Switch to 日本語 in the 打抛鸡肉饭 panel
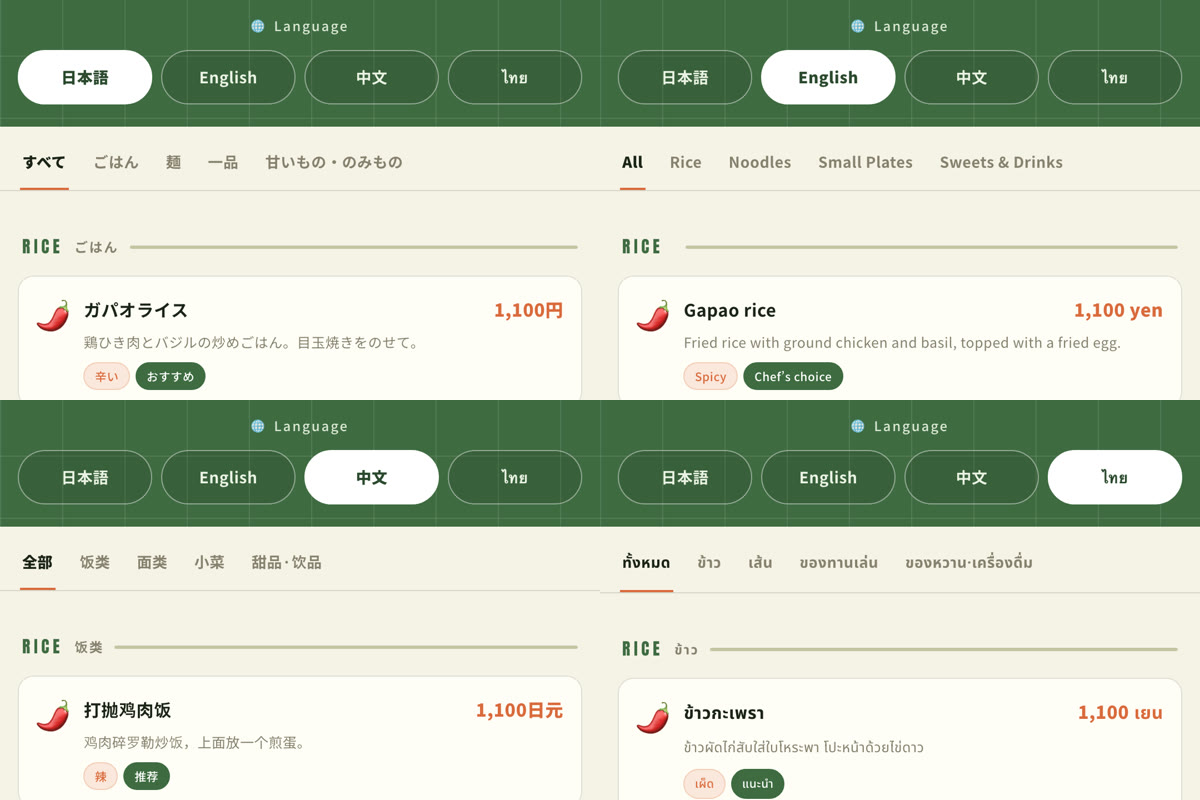This screenshot has height=800, width=1200. tap(85, 477)
